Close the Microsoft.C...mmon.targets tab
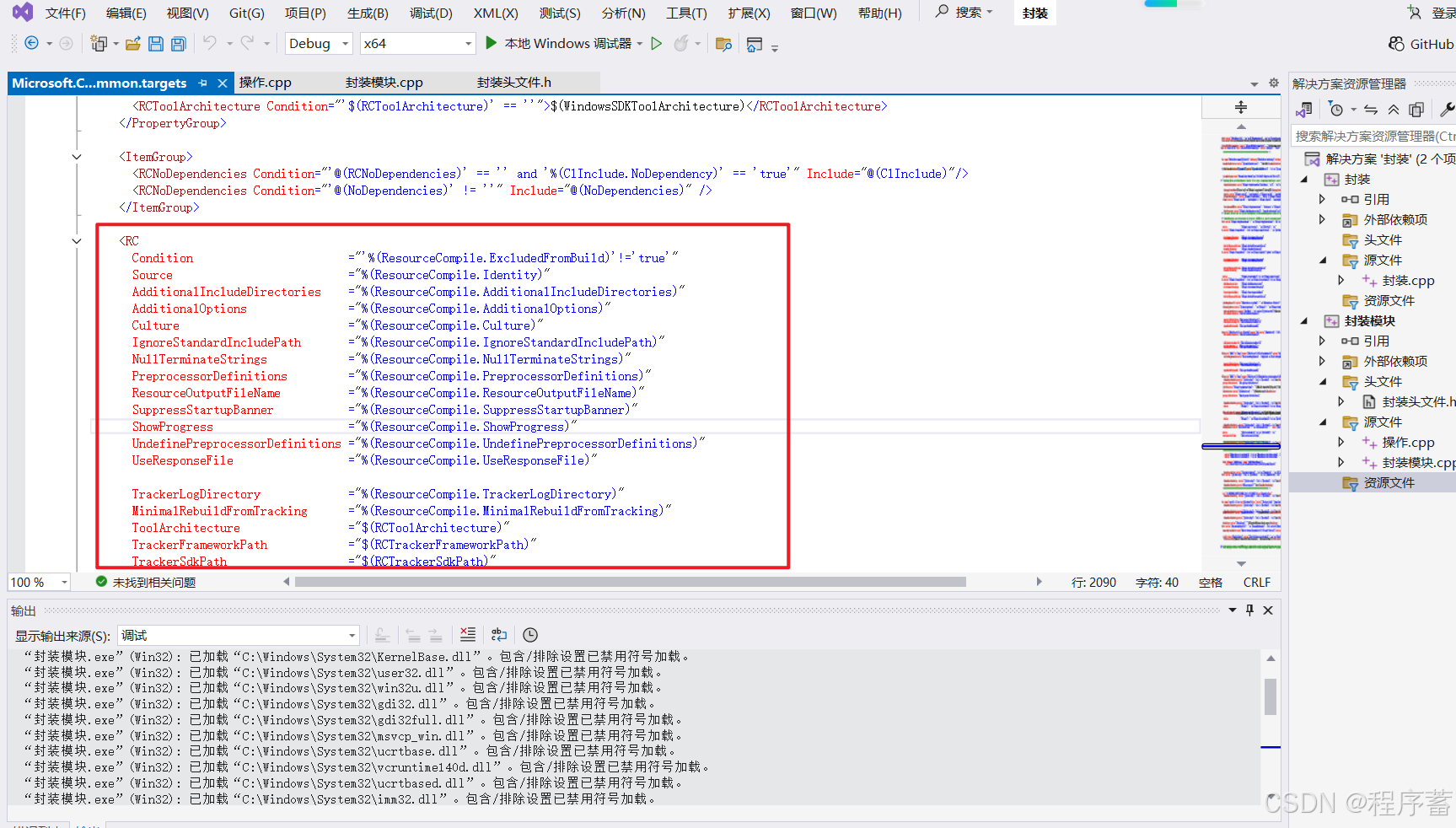The width and height of the screenshot is (1456, 828). (223, 83)
